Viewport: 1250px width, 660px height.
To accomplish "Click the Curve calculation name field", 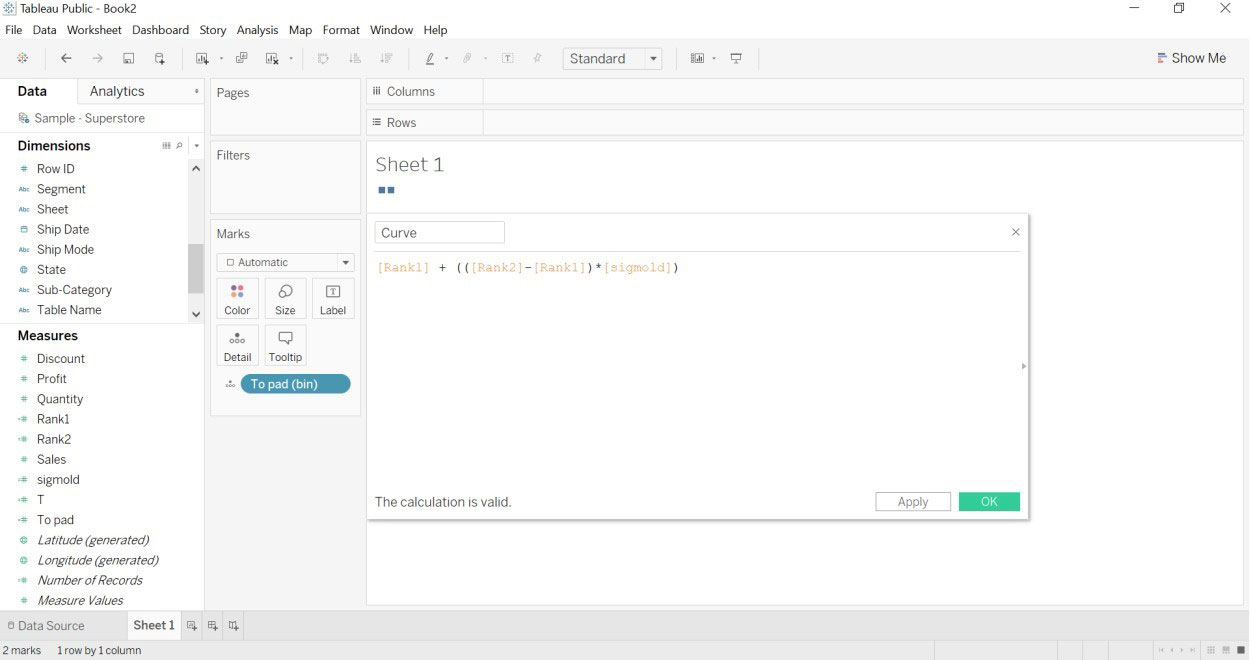I will 440,233.
